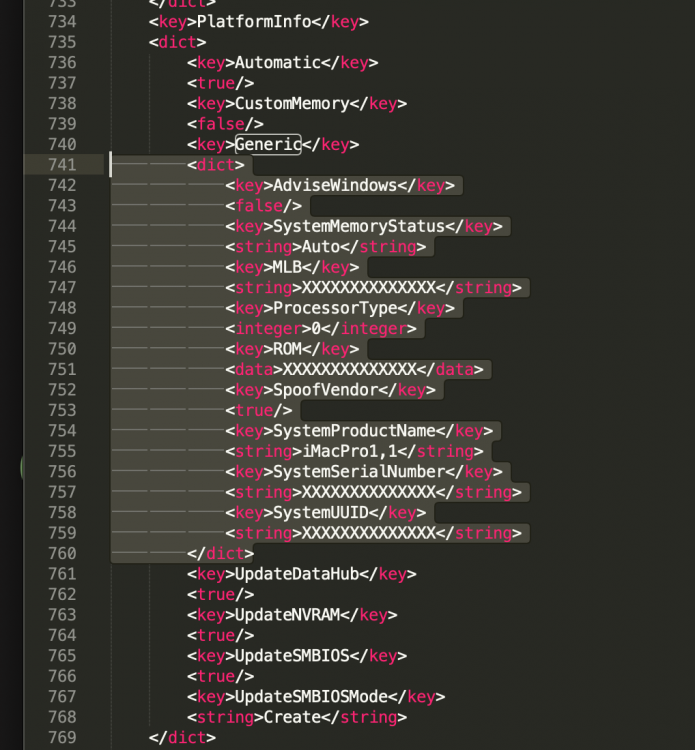Click the integer value 0 on line 749

(x=316, y=329)
